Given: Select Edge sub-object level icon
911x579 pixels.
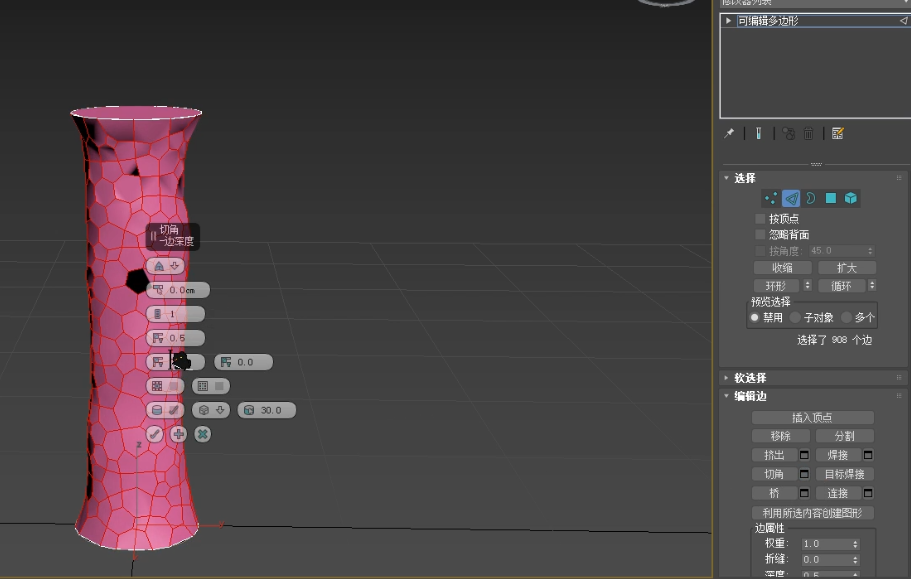Looking at the screenshot, I should point(791,199).
